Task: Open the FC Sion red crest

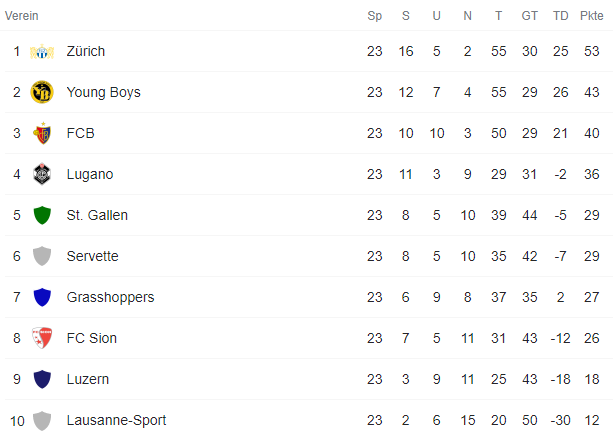Action: click(42, 338)
